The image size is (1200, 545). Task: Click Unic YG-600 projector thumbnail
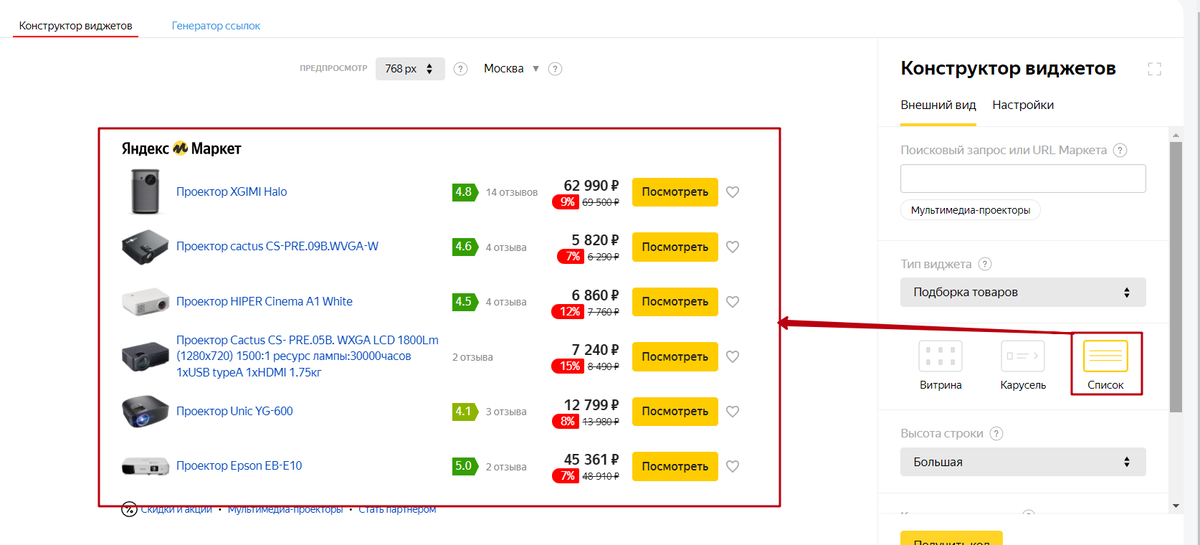(145, 412)
